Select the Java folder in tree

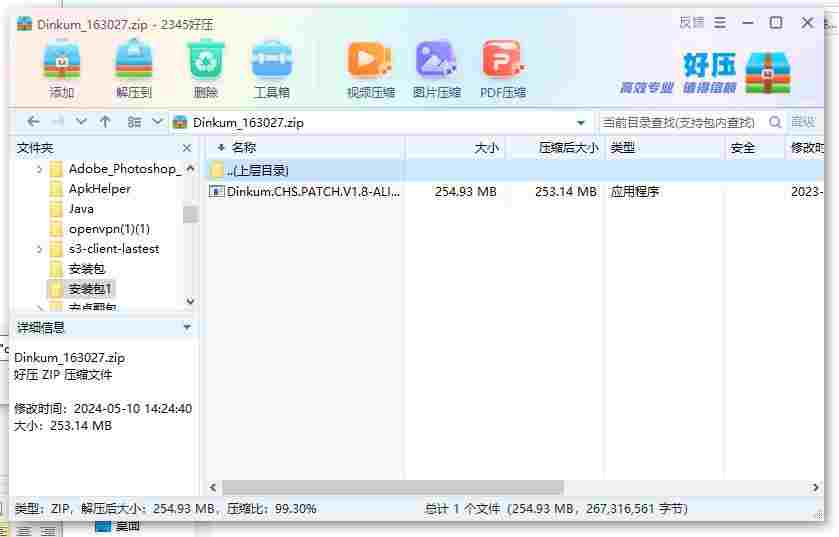pyautogui.click(x=81, y=209)
